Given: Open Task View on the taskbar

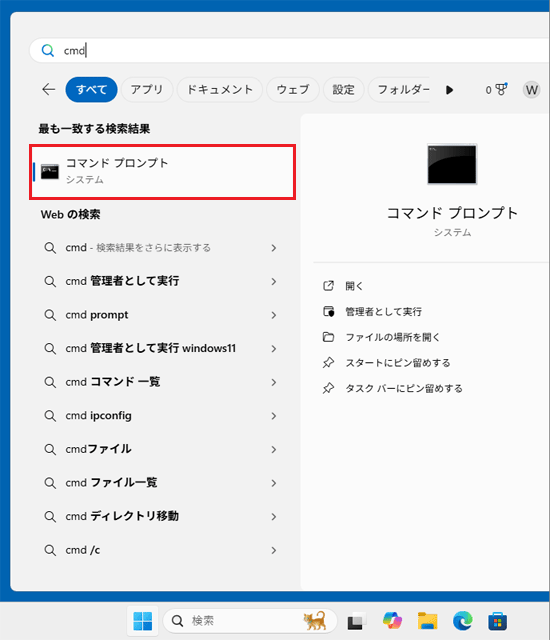Looking at the screenshot, I should coord(355,621).
